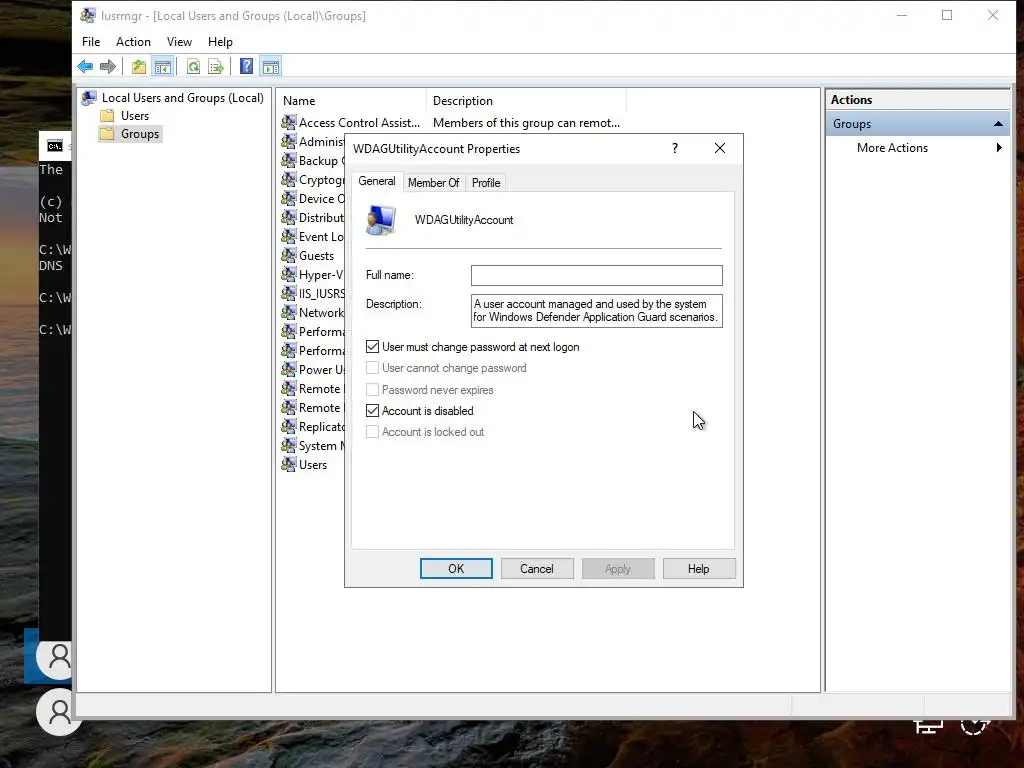Toggle 'Account is locked out' checkbox
Image resolution: width=1024 pixels, height=768 pixels.
pos(372,432)
